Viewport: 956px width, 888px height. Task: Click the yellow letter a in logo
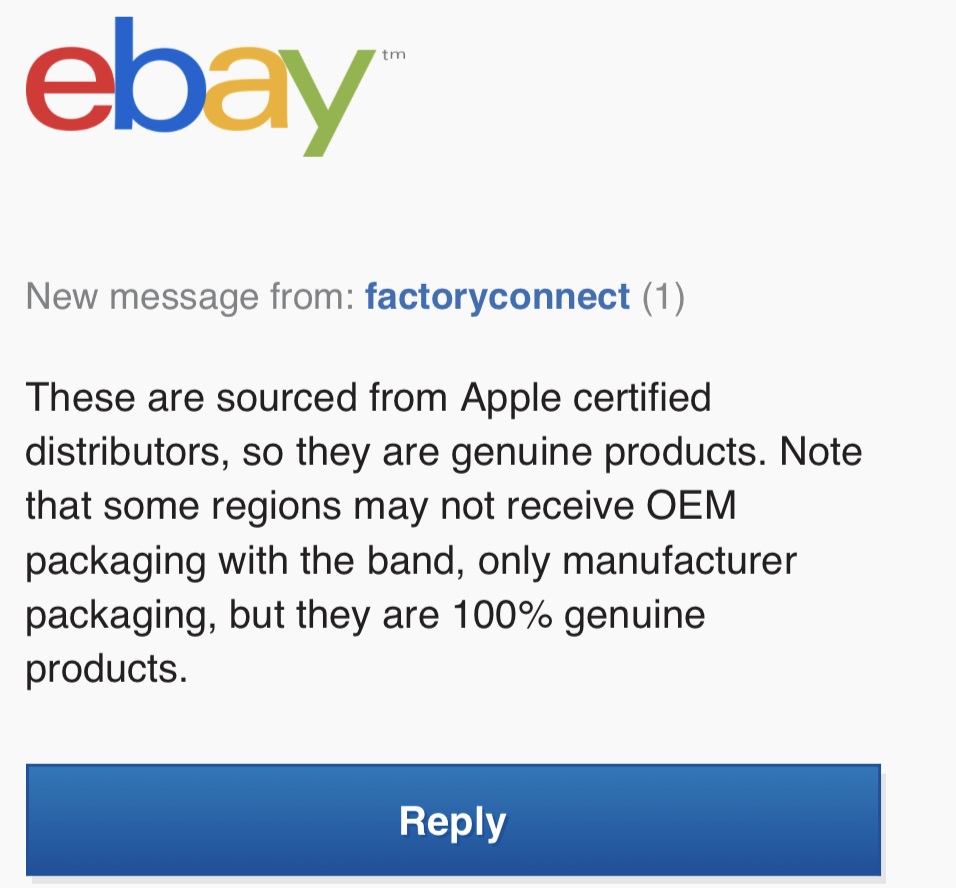click(x=244, y=89)
